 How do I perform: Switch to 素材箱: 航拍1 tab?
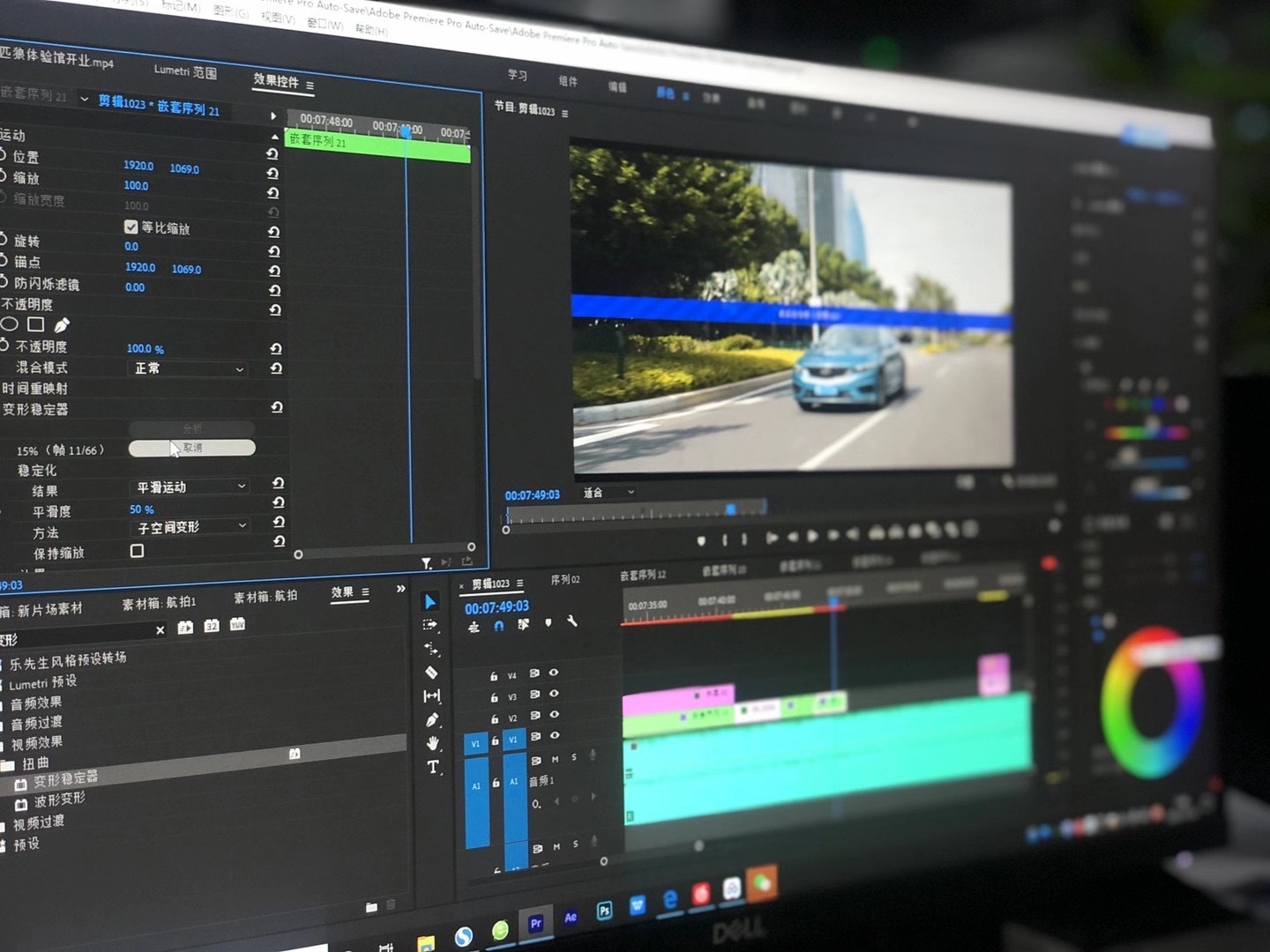(x=159, y=603)
